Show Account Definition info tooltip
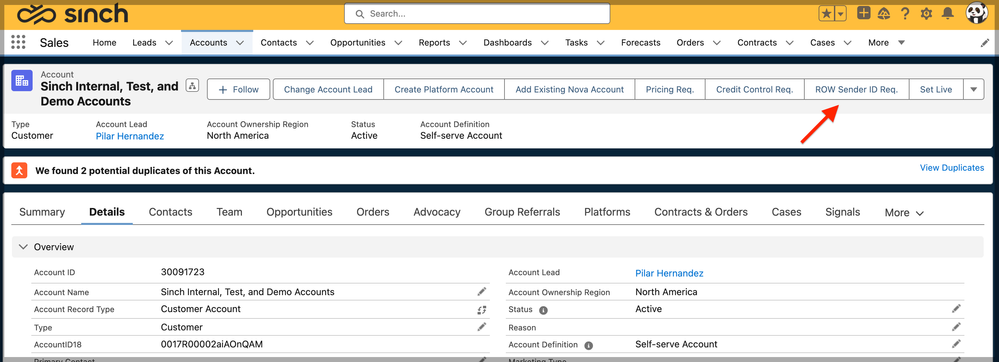Viewport: 999px width, 362px height. [589, 345]
